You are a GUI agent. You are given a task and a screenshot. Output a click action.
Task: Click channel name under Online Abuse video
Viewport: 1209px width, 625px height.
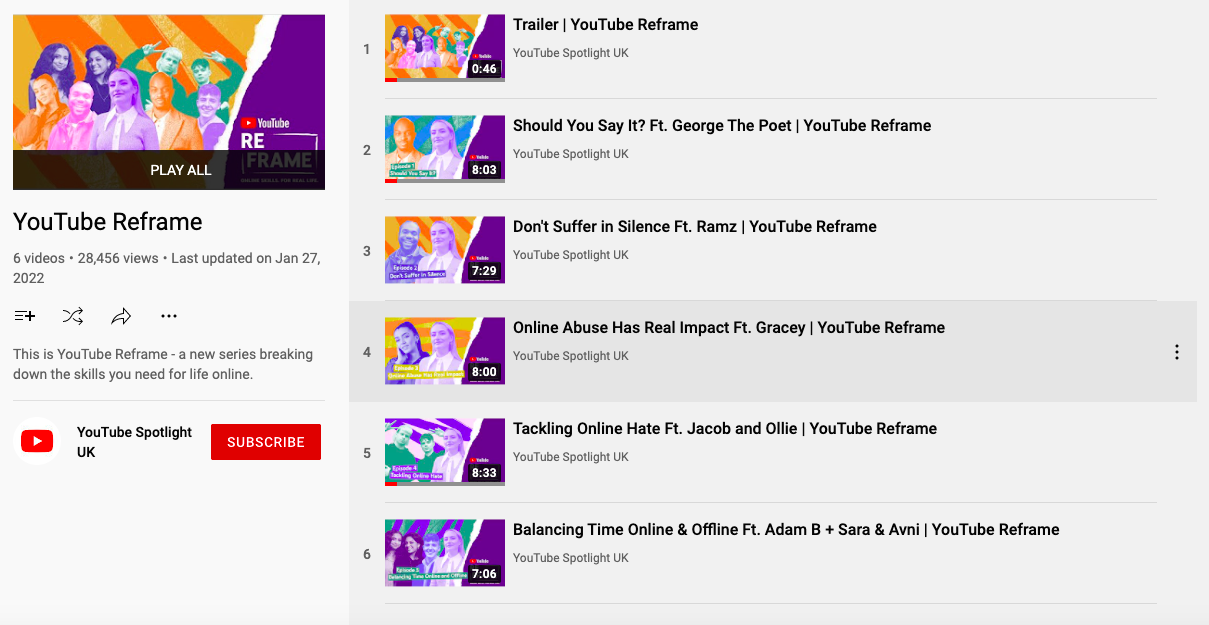[x=571, y=356]
